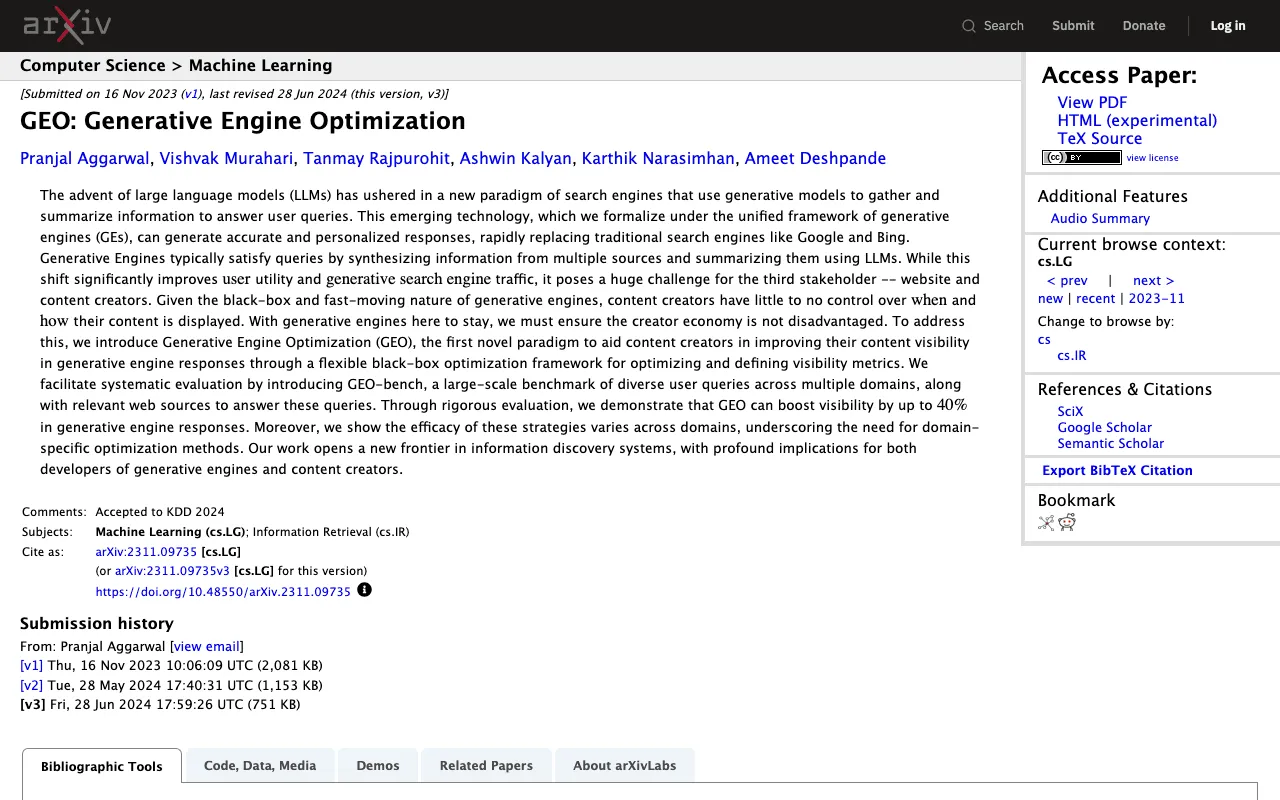Select the Demos tab
Viewport: 1280px width, 800px height.
(x=378, y=765)
